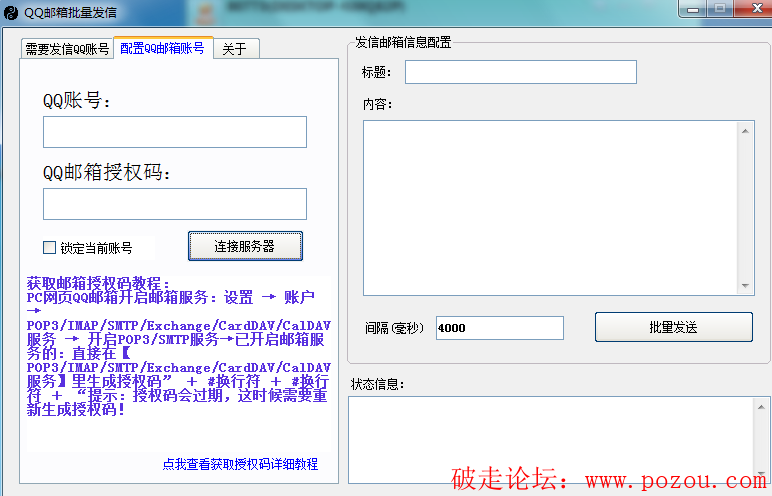
Task: Click the 标题 text field
Action: point(520,72)
